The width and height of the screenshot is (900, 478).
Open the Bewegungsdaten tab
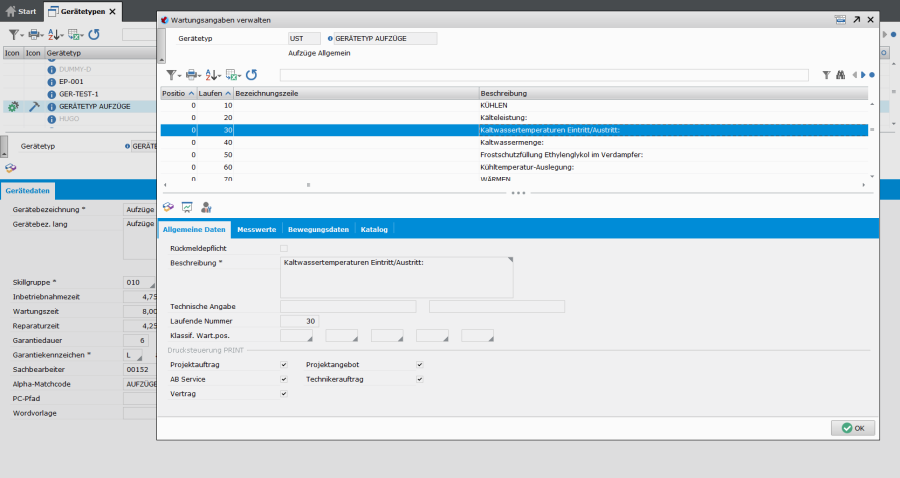[318, 229]
